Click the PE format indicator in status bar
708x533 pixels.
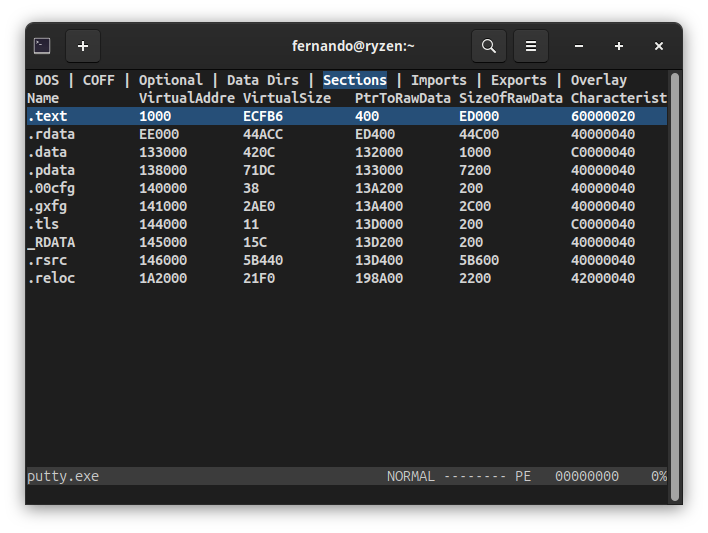[522, 476]
